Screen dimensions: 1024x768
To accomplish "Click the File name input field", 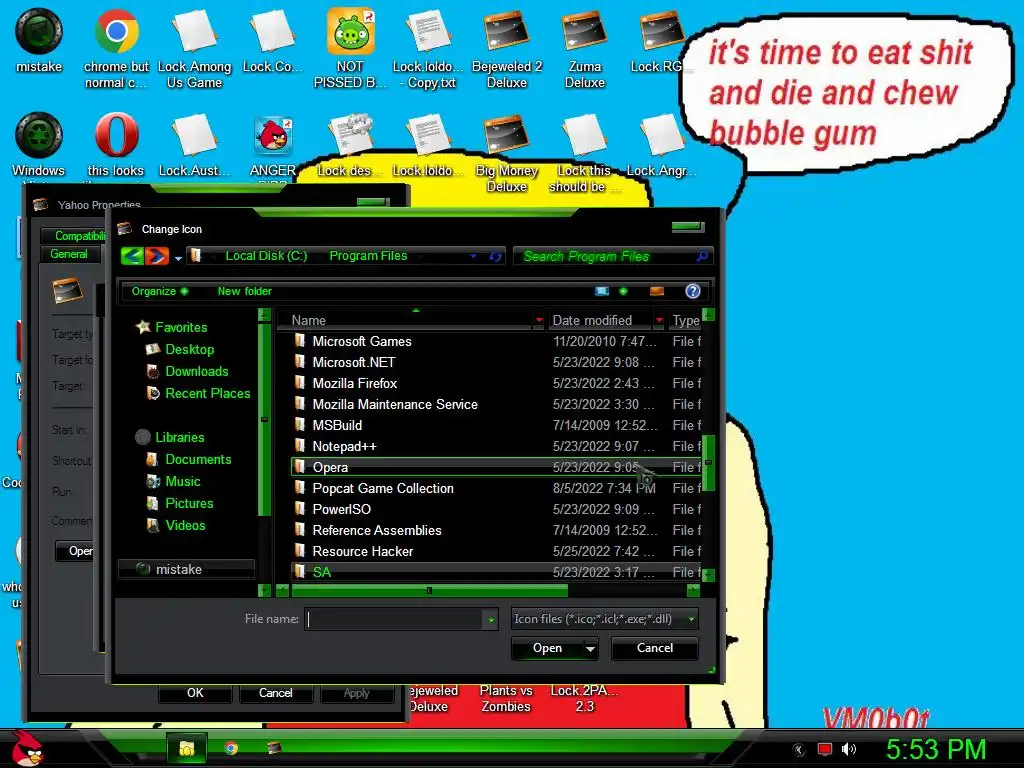I will pos(394,618).
